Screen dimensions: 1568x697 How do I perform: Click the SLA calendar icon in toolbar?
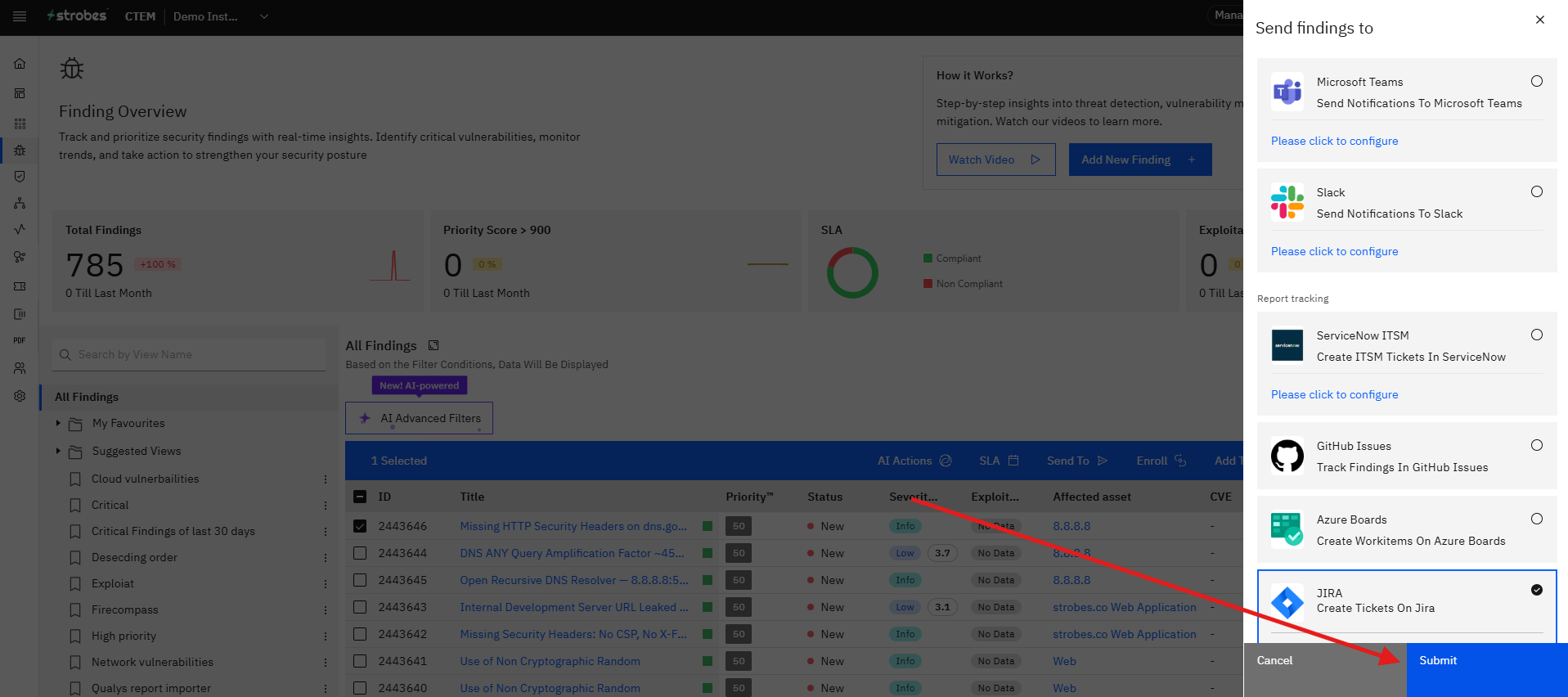(x=1013, y=461)
